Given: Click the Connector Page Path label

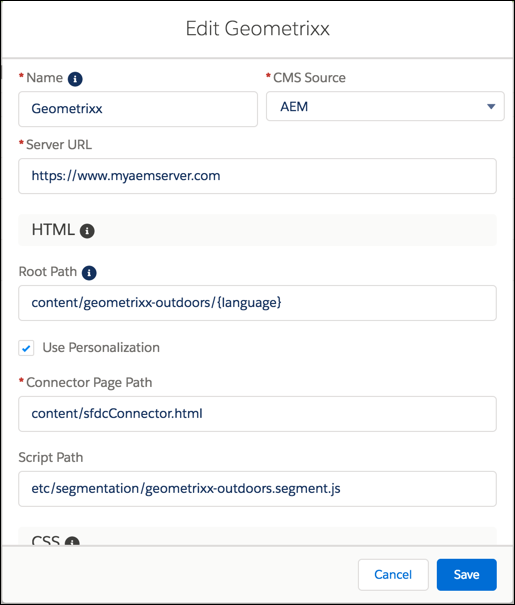Looking at the screenshot, I should click(x=89, y=383).
